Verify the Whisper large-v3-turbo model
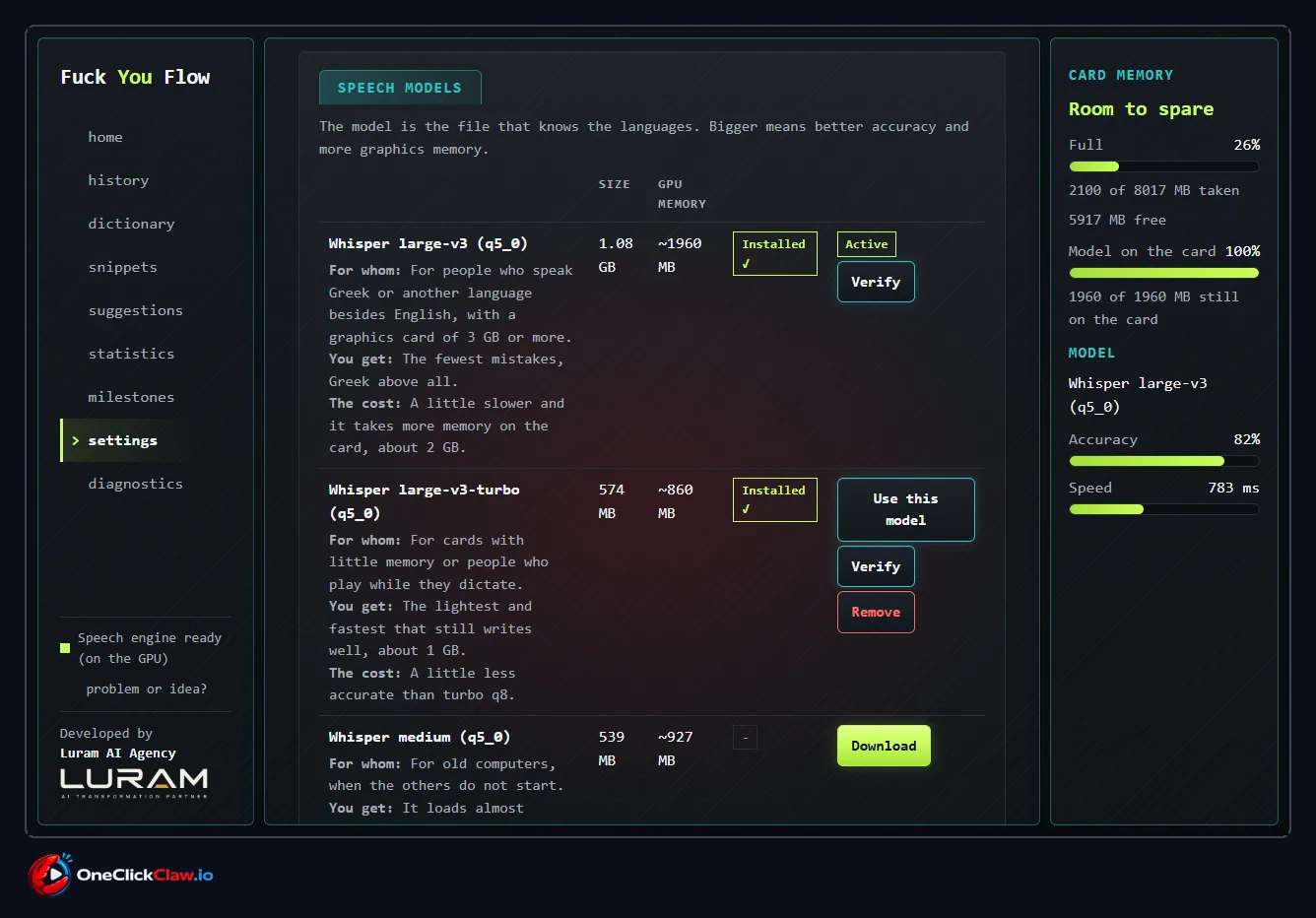Image resolution: width=1316 pixels, height=918 pixels. pyautogui.click(x=876, y=566)
